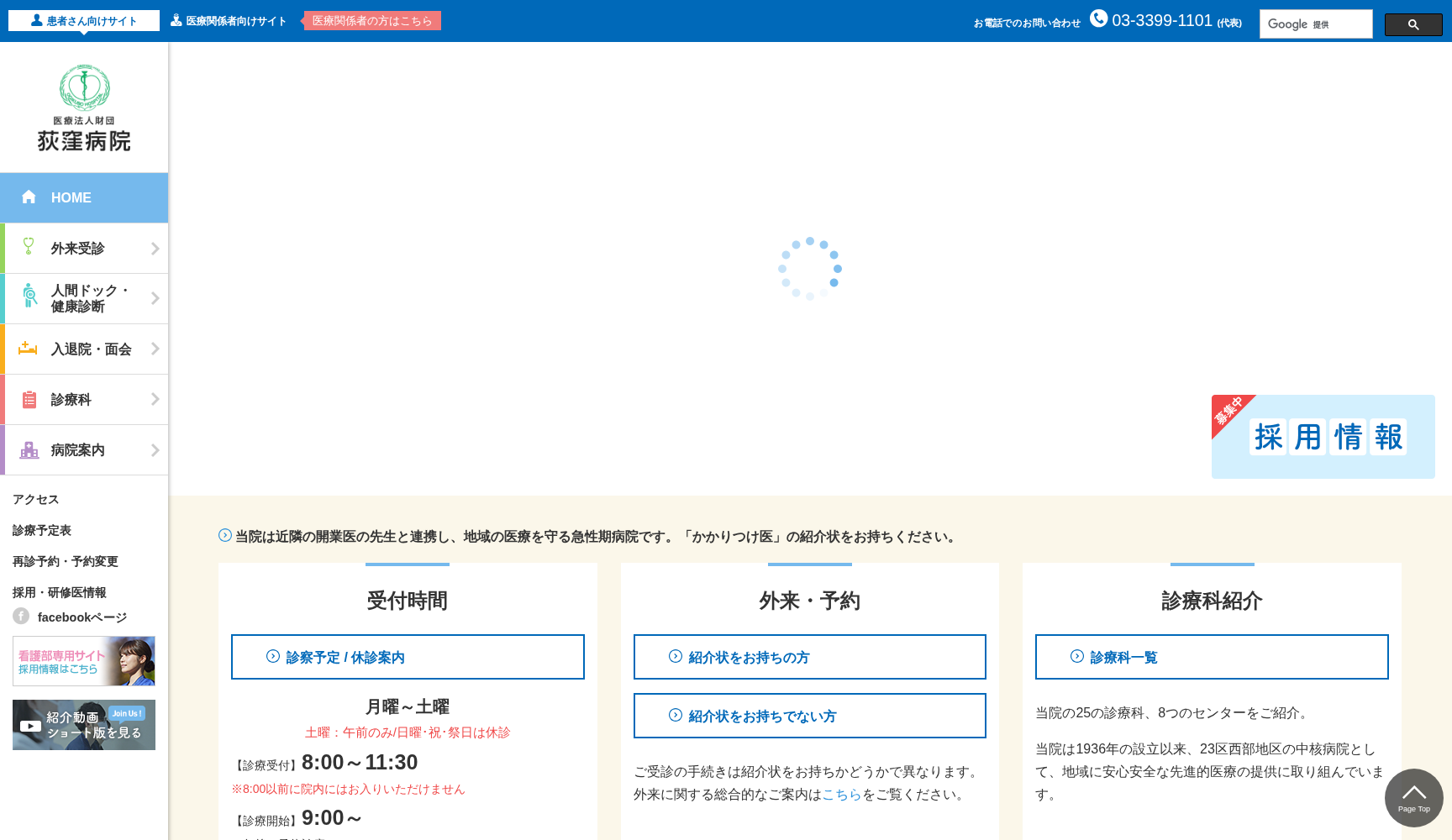
Task: Open 紹介状をお持ちの方 page
Action: [x=808, y=657]
